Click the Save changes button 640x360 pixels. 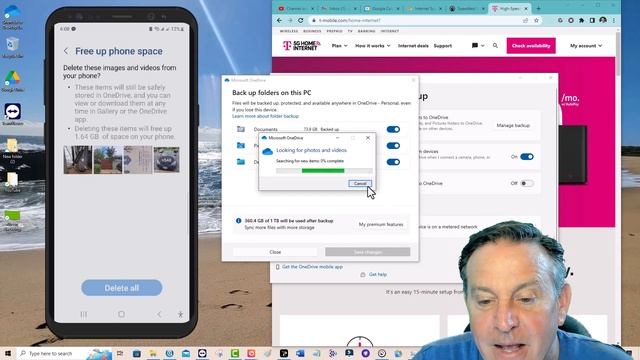[x=368, y=252]
